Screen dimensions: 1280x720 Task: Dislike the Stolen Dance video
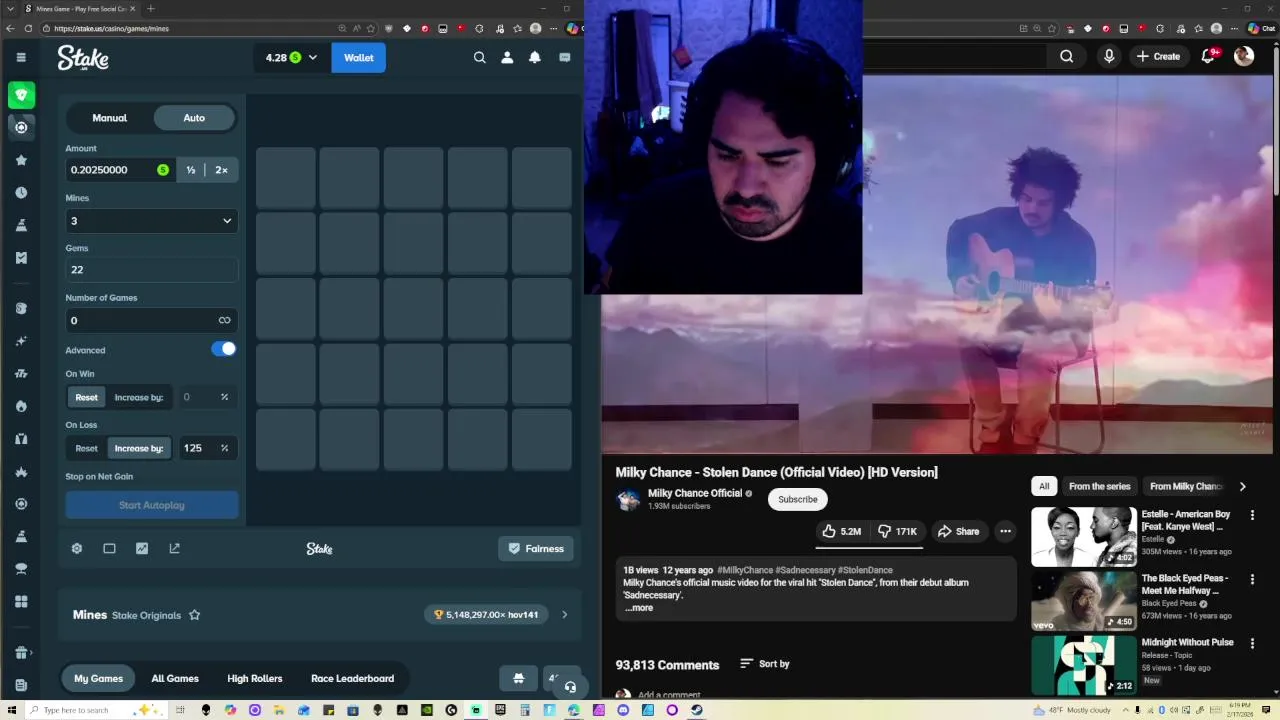[x=897, y=532]
